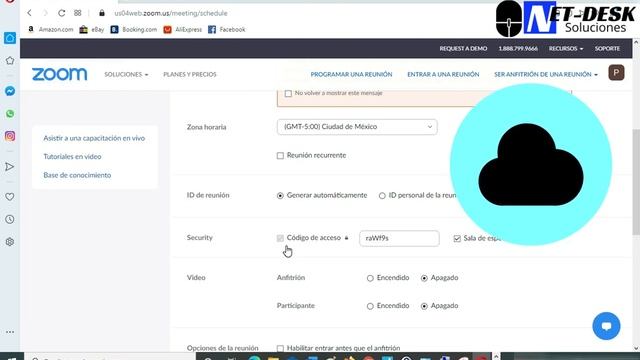640x360 pixels.
Task: Click the REQUEST A DEMO link
Action: 463,49
